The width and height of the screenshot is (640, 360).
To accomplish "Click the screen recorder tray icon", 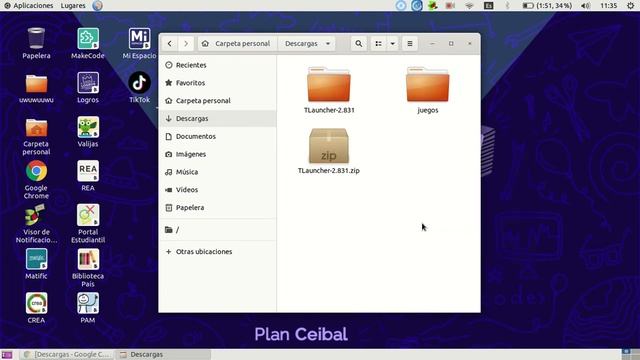I will 450,5.
